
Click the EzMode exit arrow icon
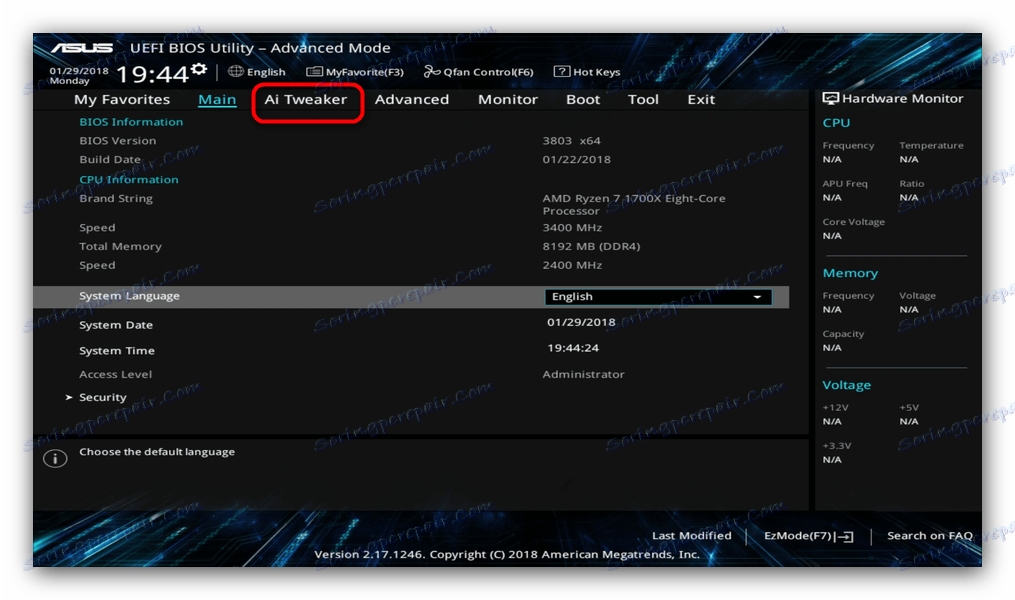click(844, 537)
